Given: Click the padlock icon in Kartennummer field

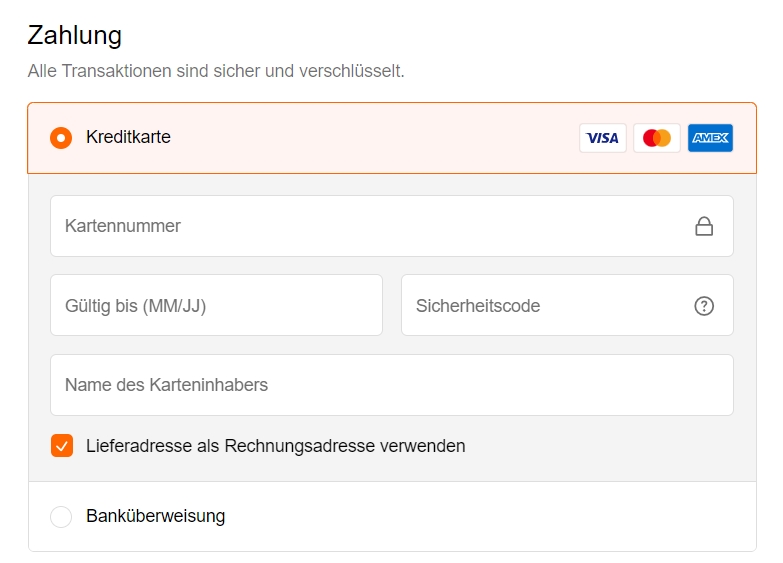Looking at the screenshot, I should tap(704, 226).
